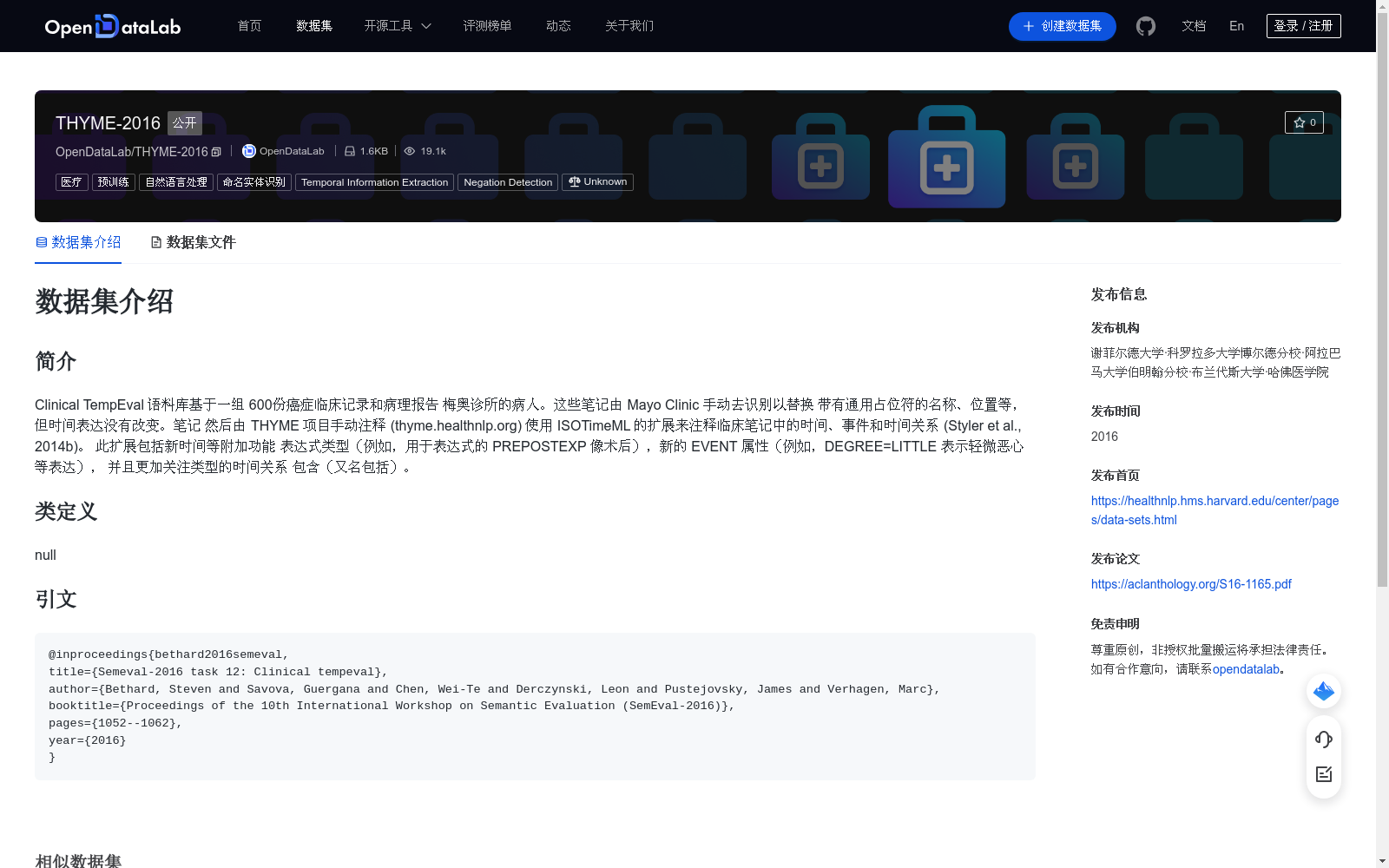Click the Temporal Information Extraction tag

click(374, 182)
